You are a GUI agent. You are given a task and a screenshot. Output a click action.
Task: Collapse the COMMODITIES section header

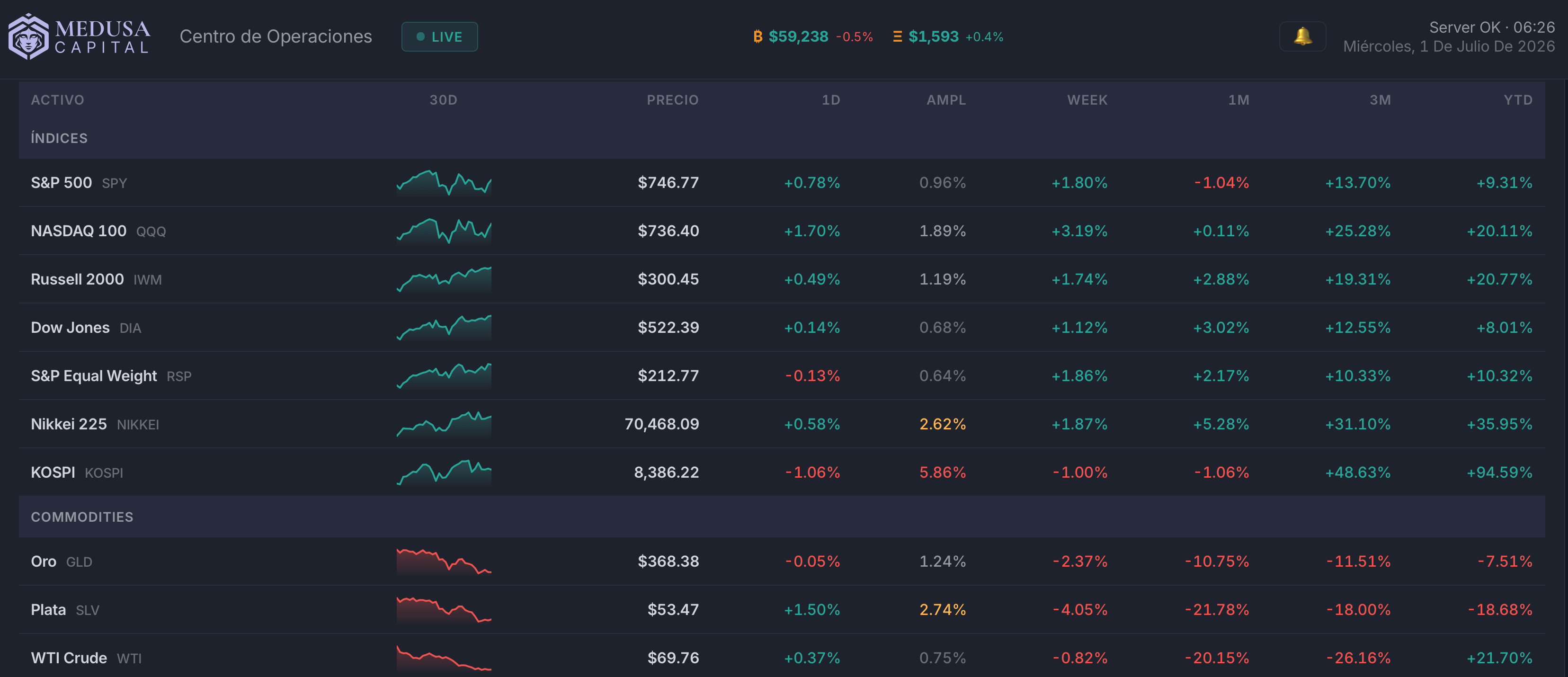[x=782, y=517]
